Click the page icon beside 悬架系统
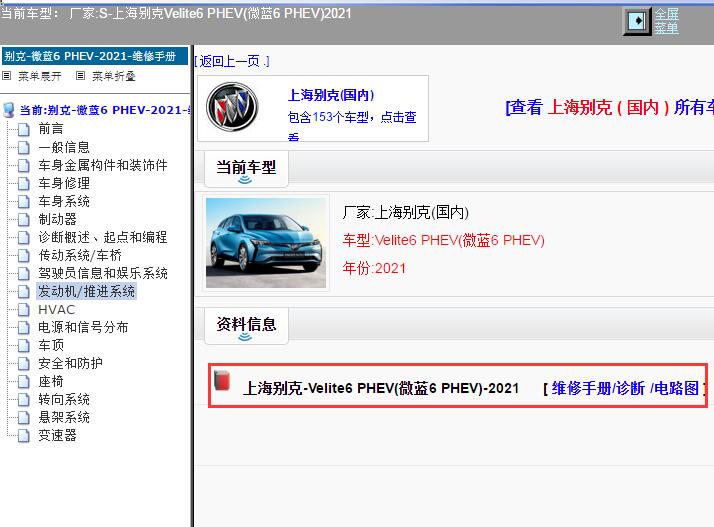Image resolution: width=714 pixels, height=527 pixels. tap(24, 418)
